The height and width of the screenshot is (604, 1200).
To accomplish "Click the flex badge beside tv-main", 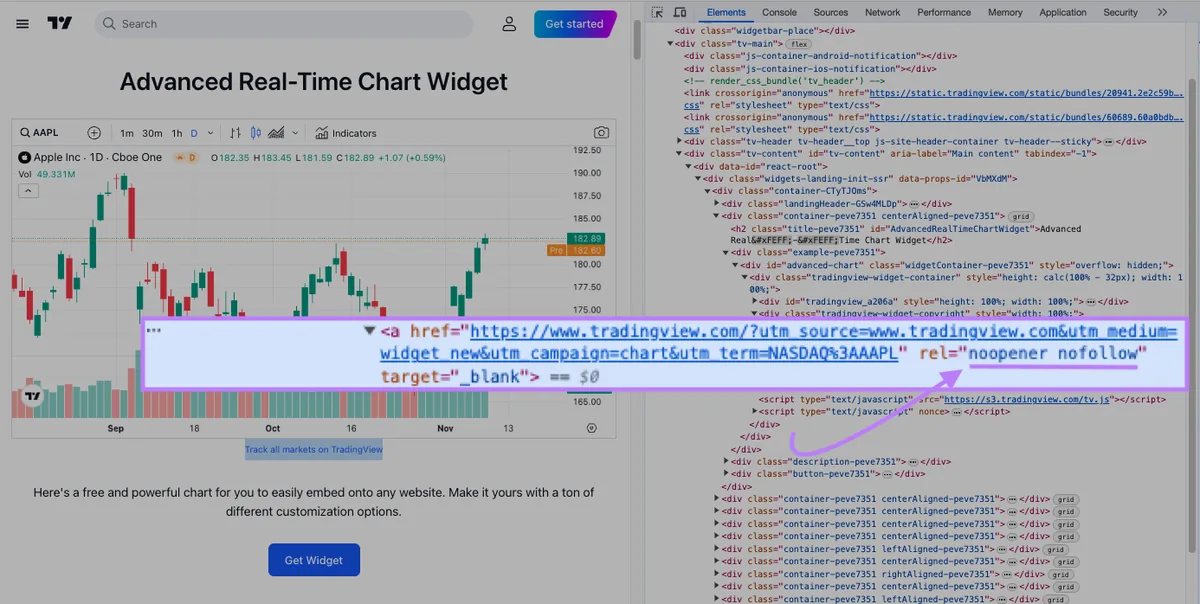I will (800, 44).
